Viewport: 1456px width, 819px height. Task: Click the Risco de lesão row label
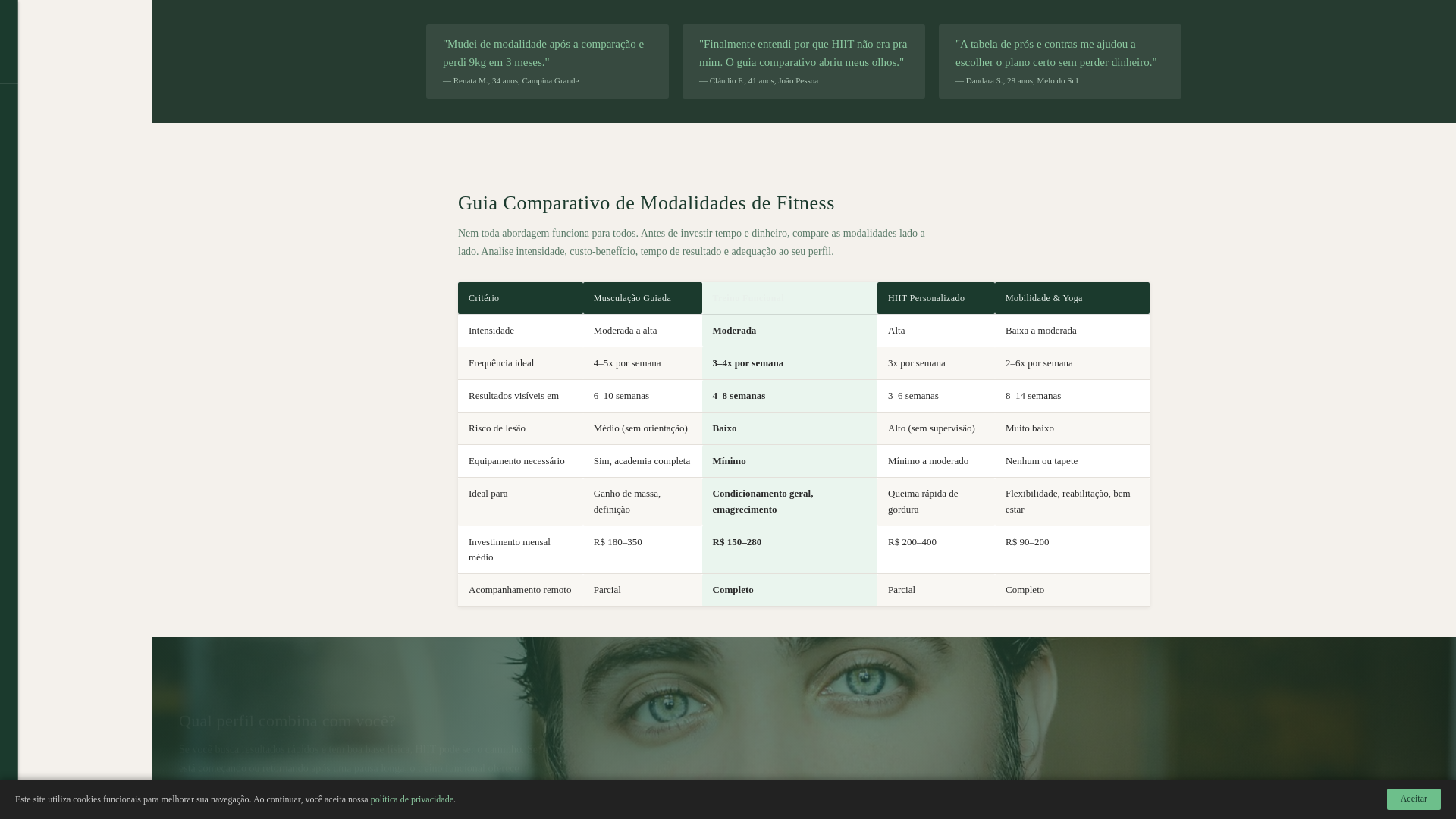(x=497, y=428)
